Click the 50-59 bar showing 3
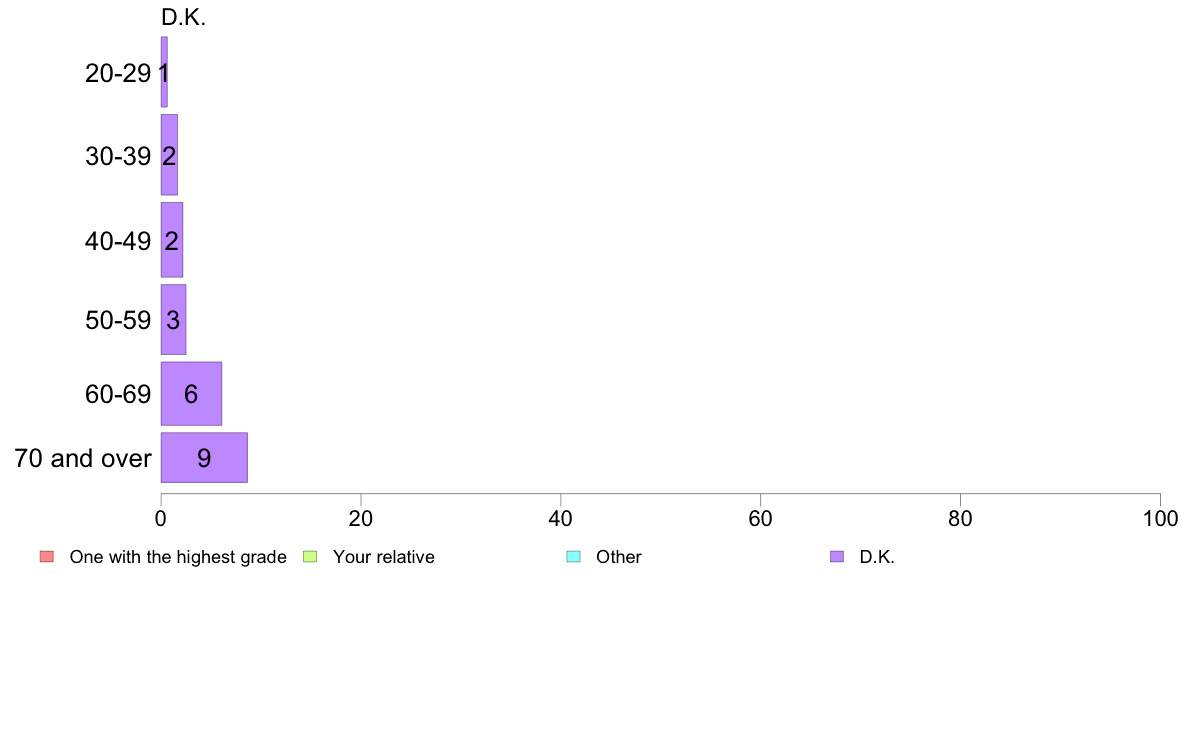Screen dimensions: 1188x736 pos(174,319)
